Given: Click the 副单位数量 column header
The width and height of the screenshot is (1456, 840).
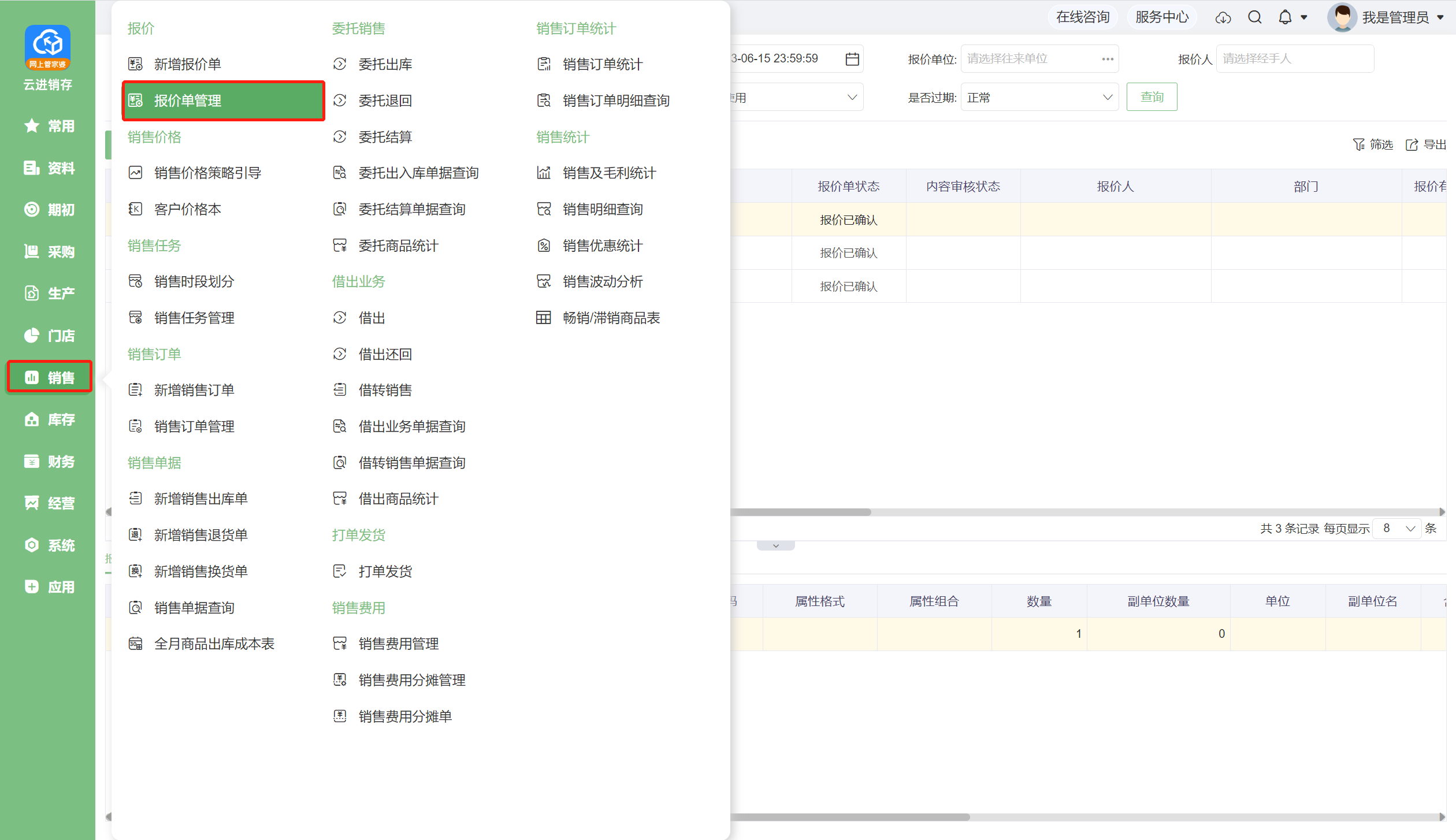Looking at the screenshot, I should (1158, 601).
